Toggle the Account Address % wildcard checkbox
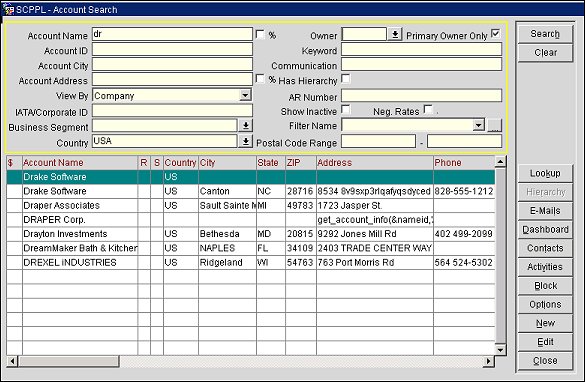This screenshot has width=585, height=382. pyautogui.click(x=260, y=79)
